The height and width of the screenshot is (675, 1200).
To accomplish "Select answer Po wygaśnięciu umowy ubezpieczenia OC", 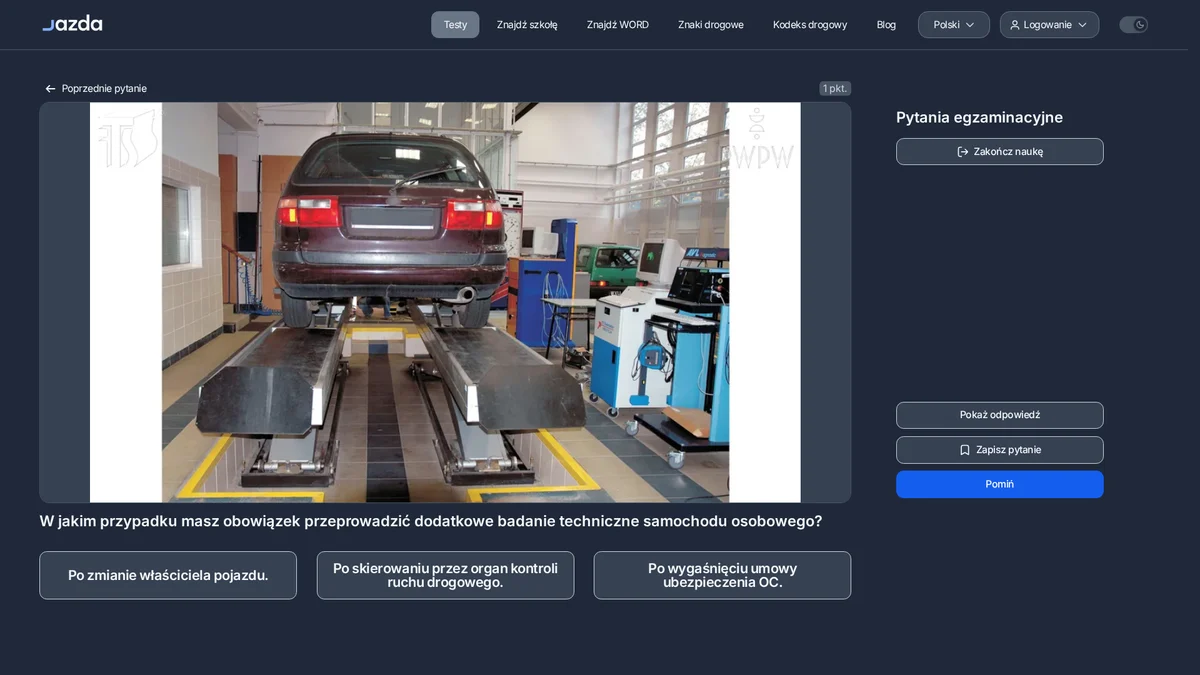I will pos(722,576).
